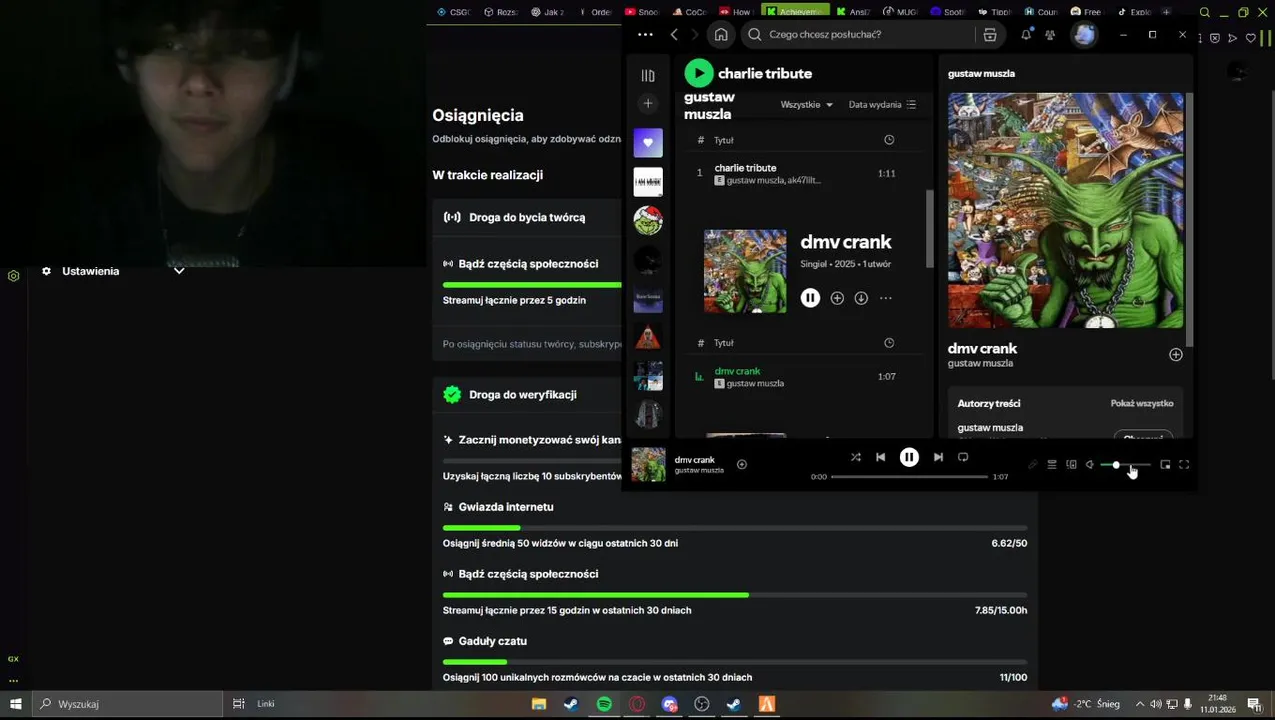Create a playlist with the plus icon

click(x=648, y=103)
